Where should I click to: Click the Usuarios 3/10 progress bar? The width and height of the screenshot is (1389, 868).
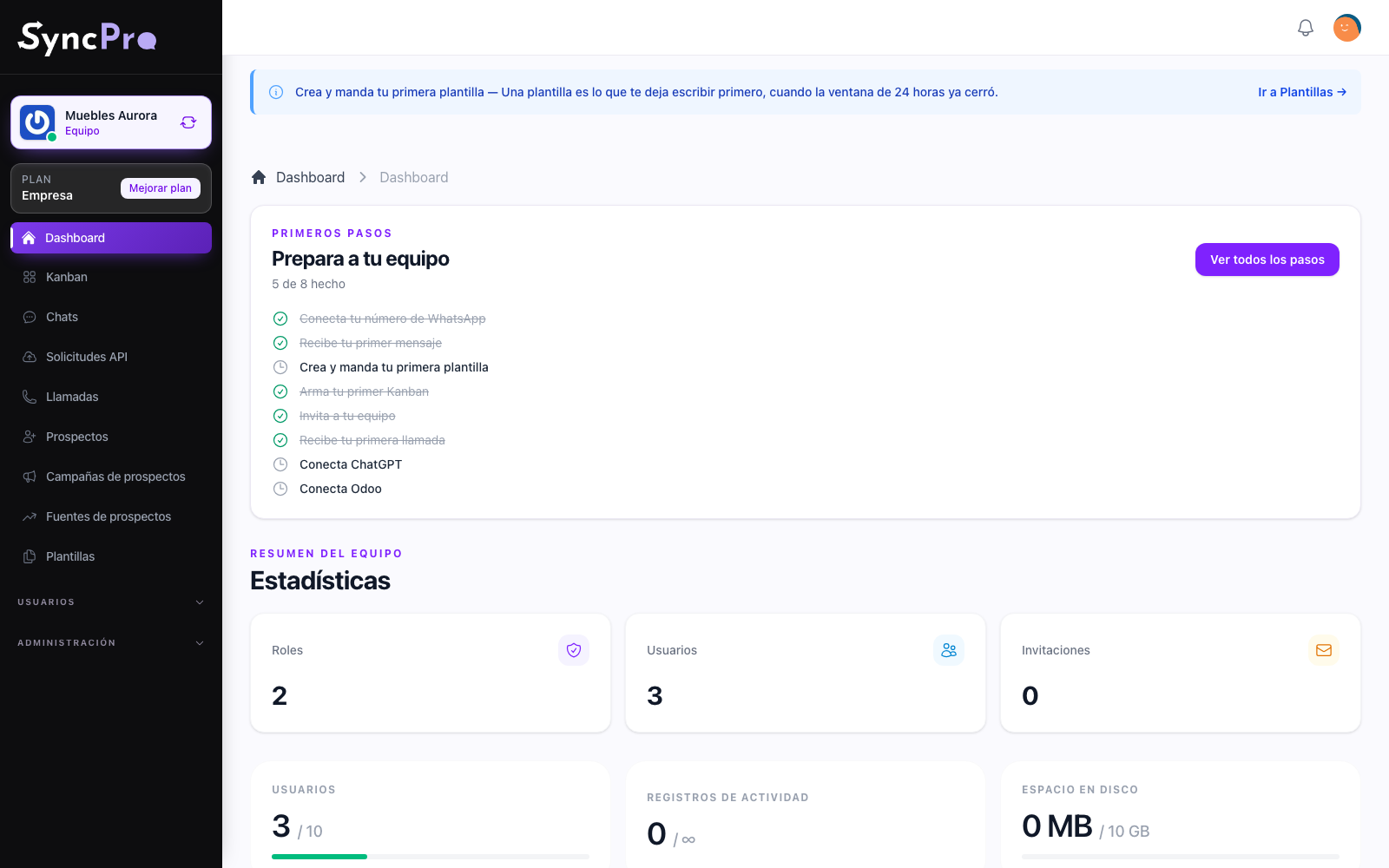[431, 857]
